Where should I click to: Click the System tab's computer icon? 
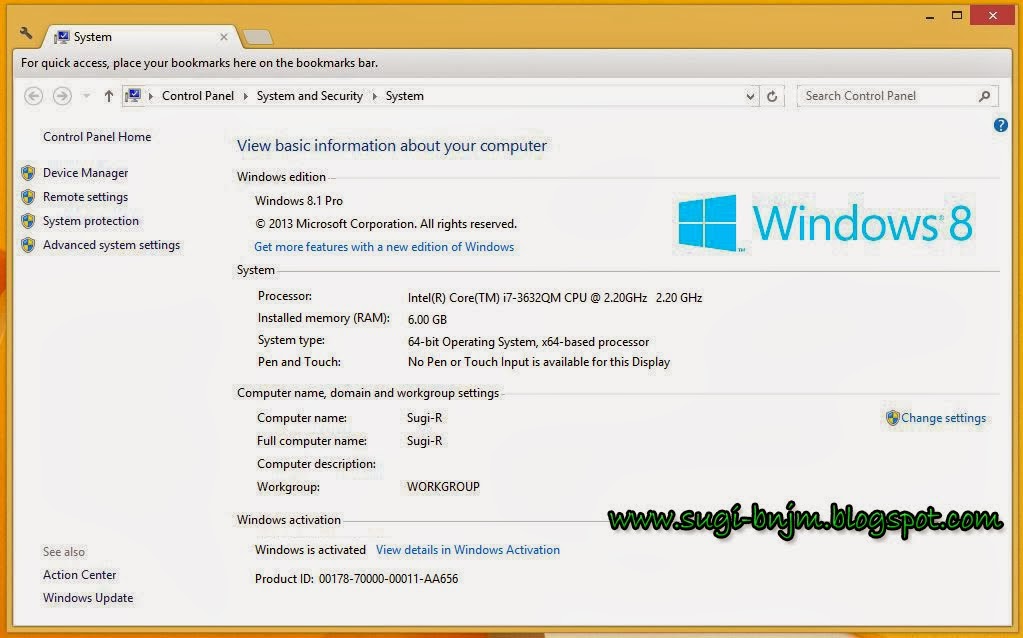point(62,37)
